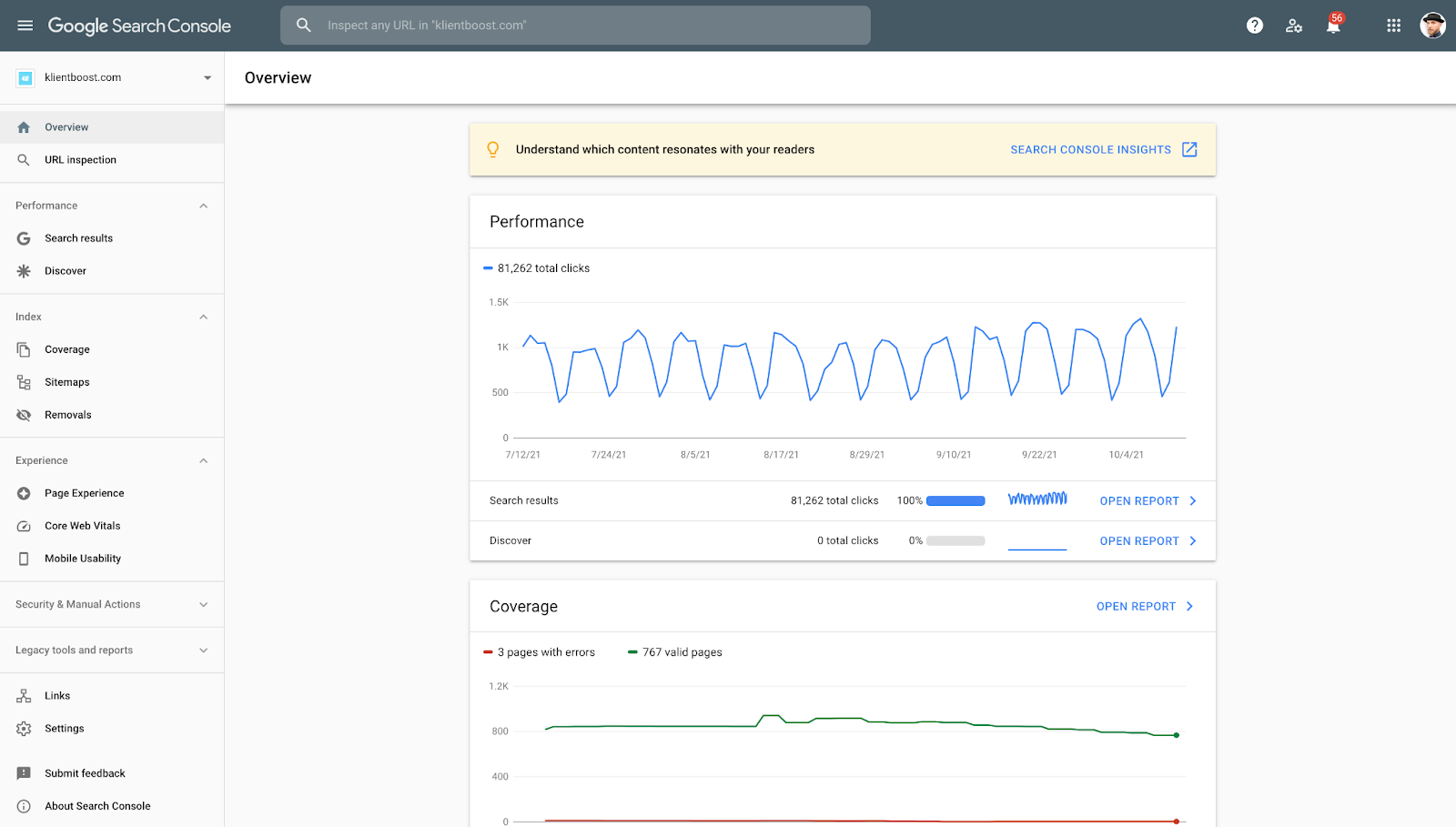Click the URL inspection magnifier icon
This screenshot has height=827, width=1456.
click(x=24, y=160)
